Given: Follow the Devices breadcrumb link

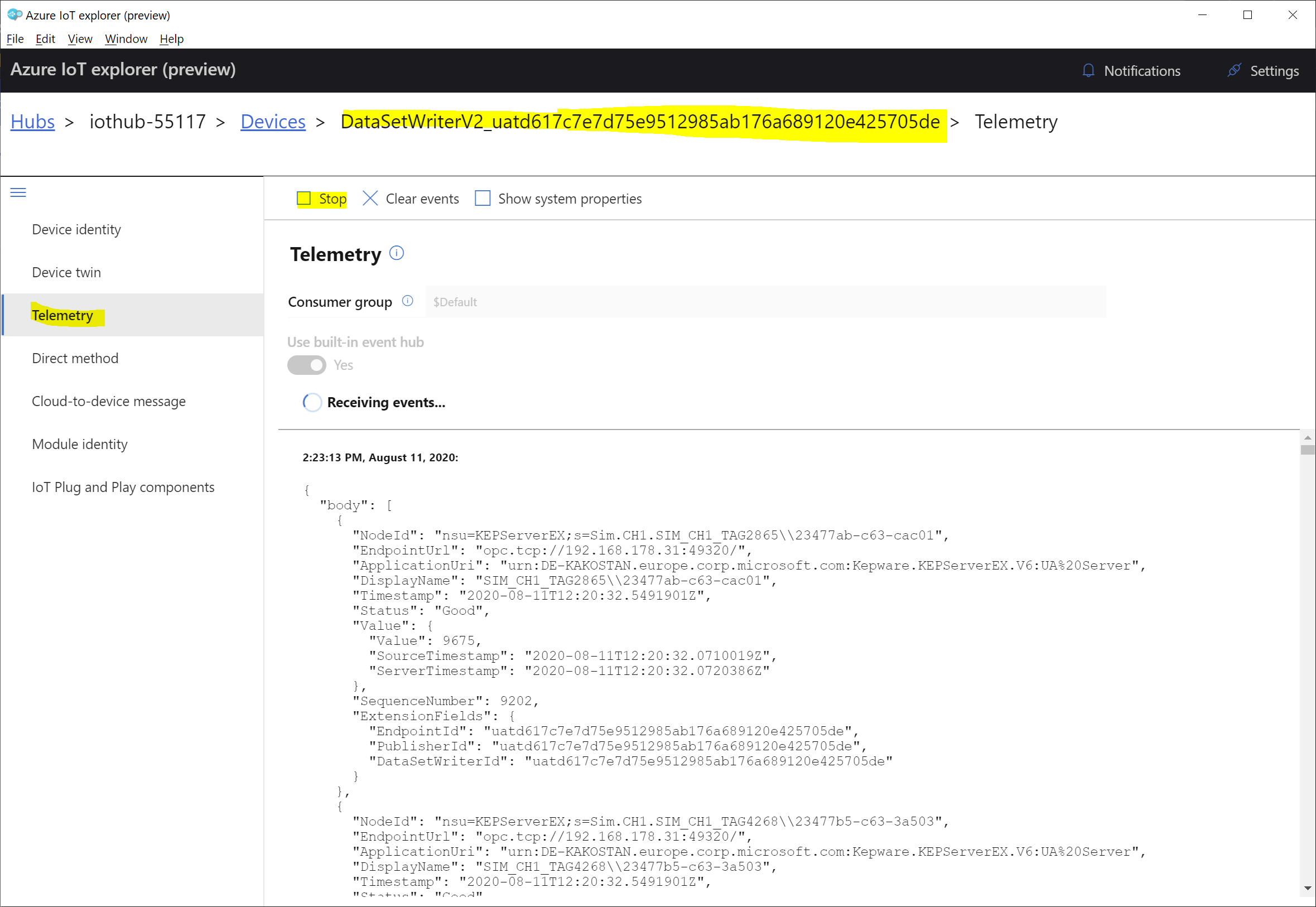Looking at the screenshot, I should (273, 122).
